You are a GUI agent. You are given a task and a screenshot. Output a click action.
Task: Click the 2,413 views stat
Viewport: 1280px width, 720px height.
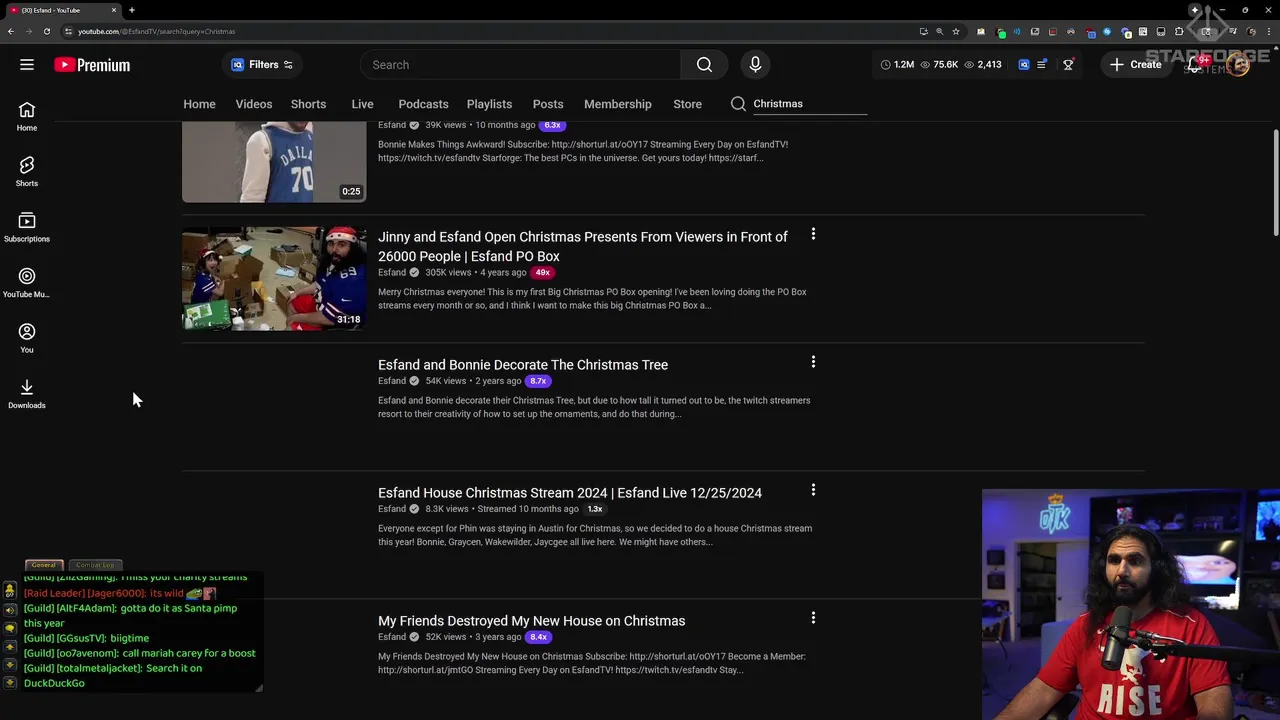click(x=983, y=65)
